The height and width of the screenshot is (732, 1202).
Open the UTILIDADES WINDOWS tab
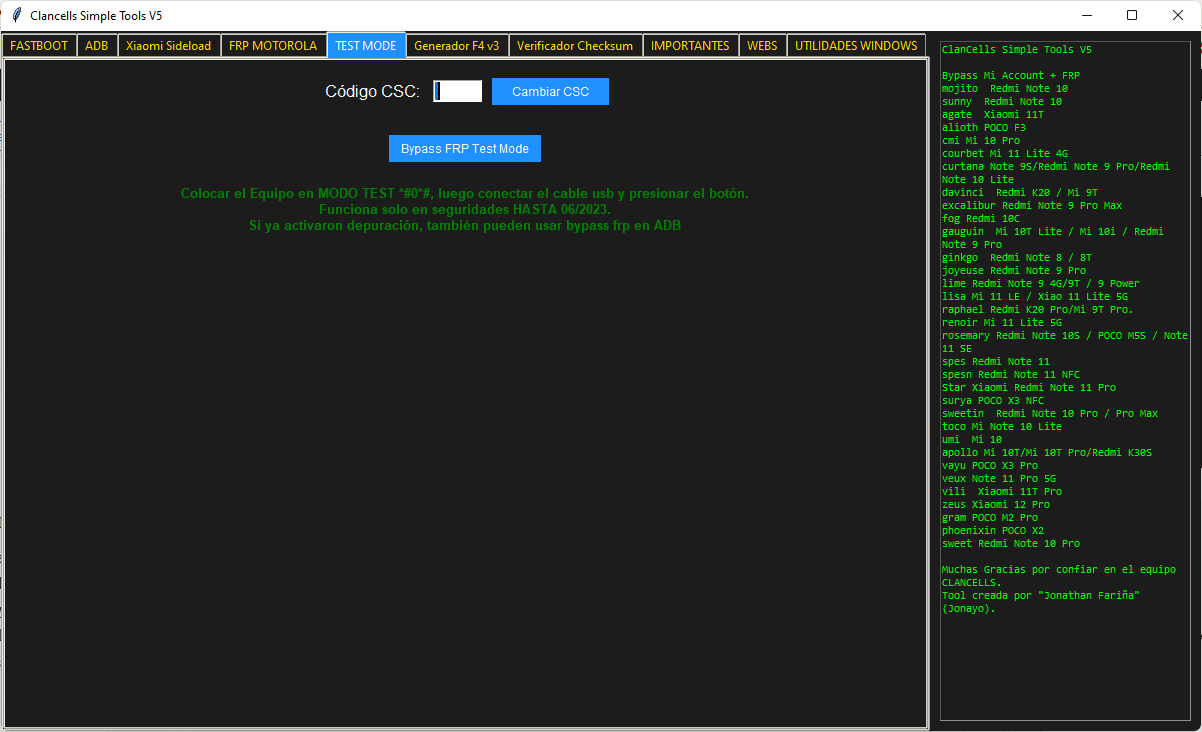tap(855, 45)
